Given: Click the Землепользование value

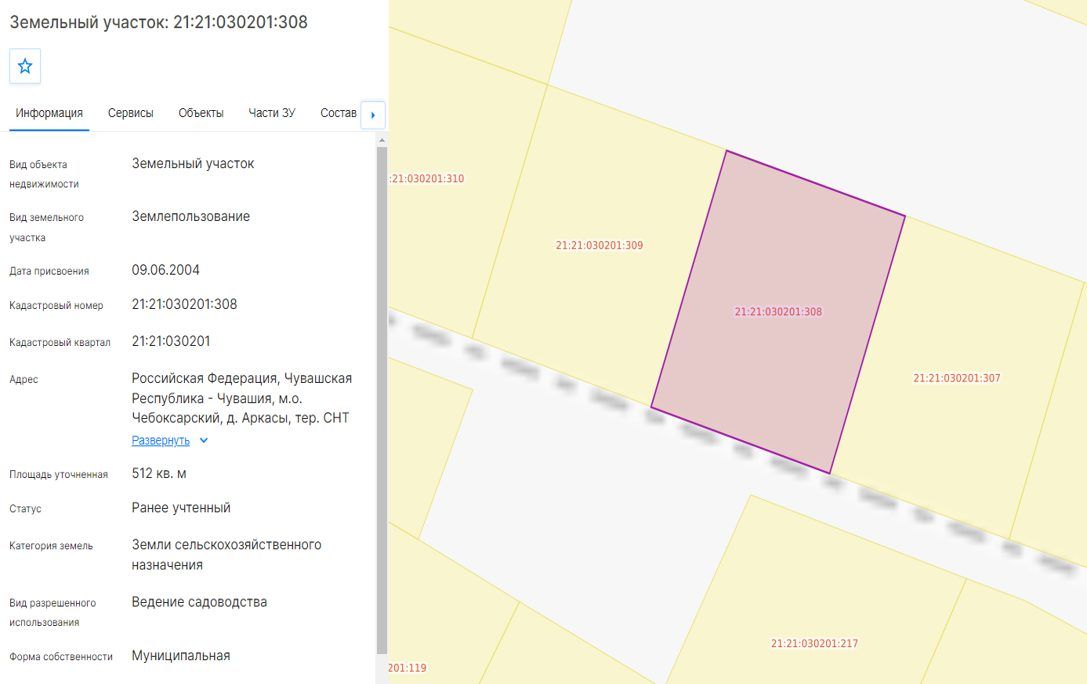Looking at the screenshot, I should coord(191,217).
